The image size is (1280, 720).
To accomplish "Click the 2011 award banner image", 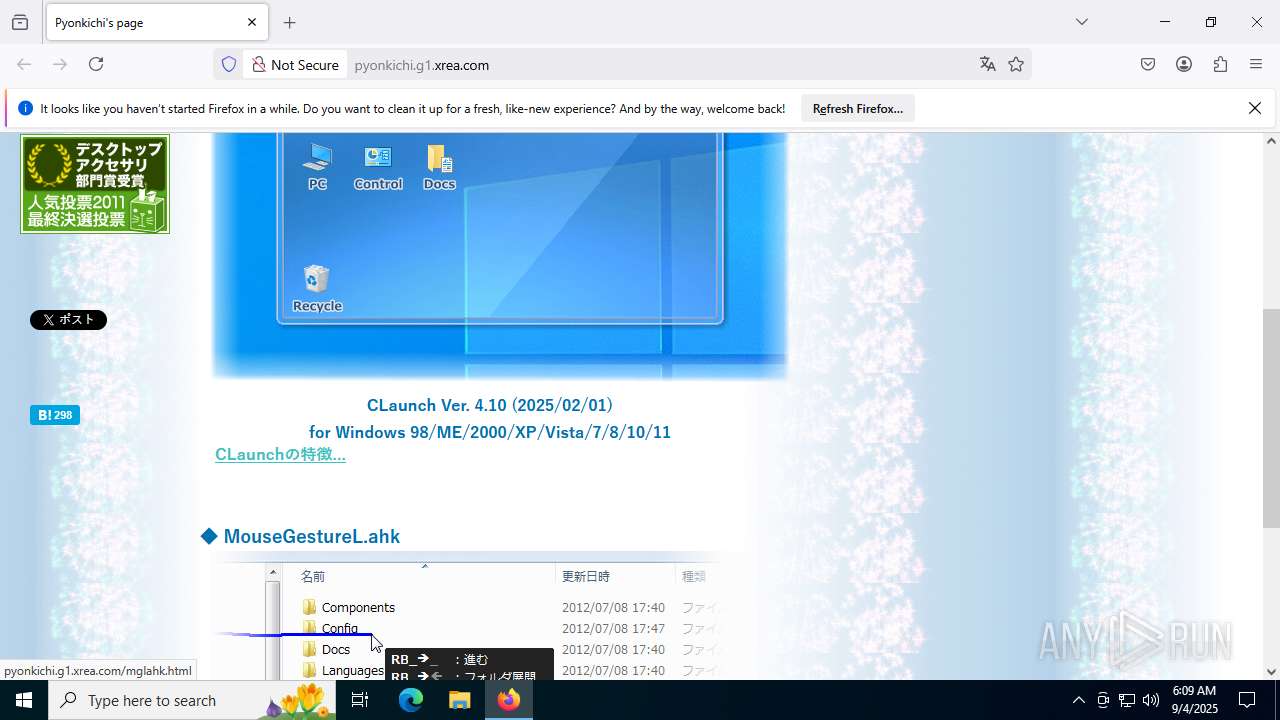I will [95, 184].
